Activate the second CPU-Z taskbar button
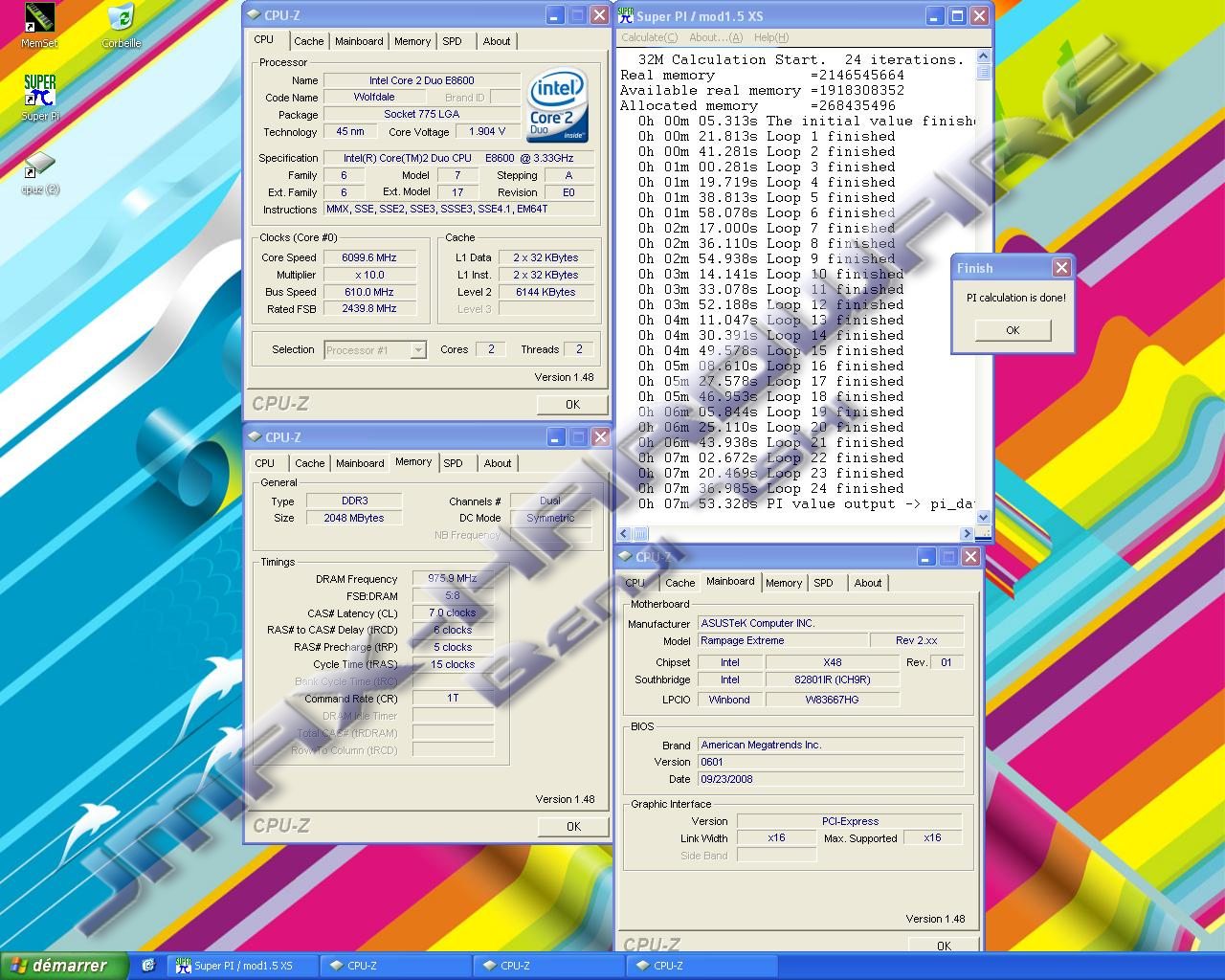The width and height of the screenshot is (1225, 980). pos(548,966)
